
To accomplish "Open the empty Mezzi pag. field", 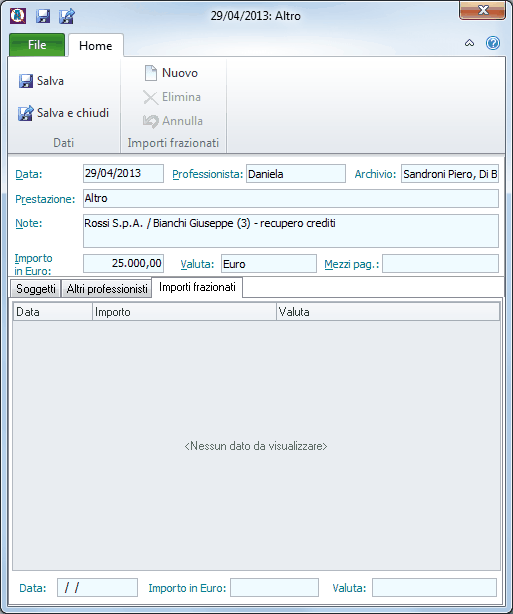I will pyautogui.click(x=440, y=264).
